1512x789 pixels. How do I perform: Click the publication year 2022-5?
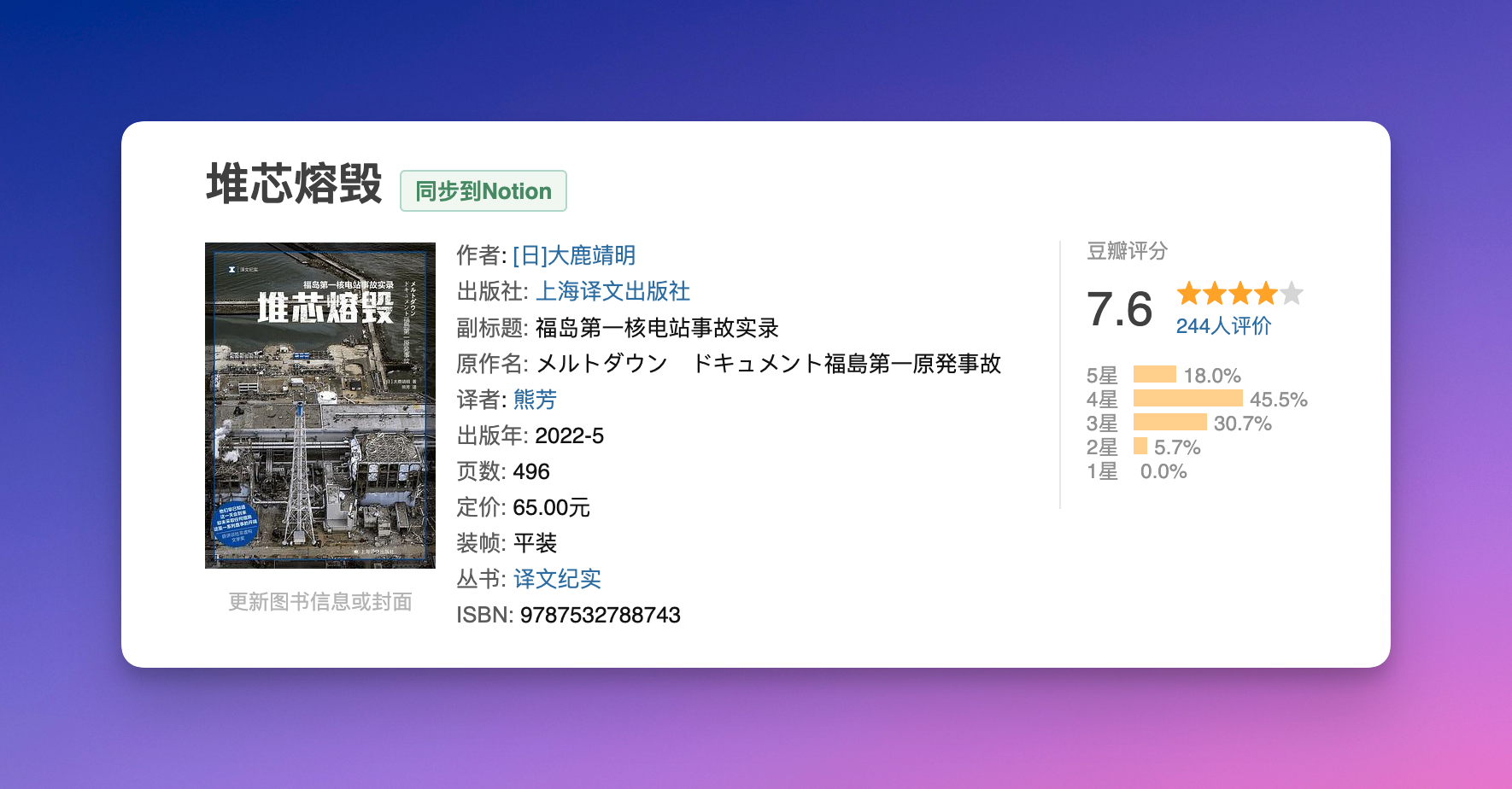[570, 435]
